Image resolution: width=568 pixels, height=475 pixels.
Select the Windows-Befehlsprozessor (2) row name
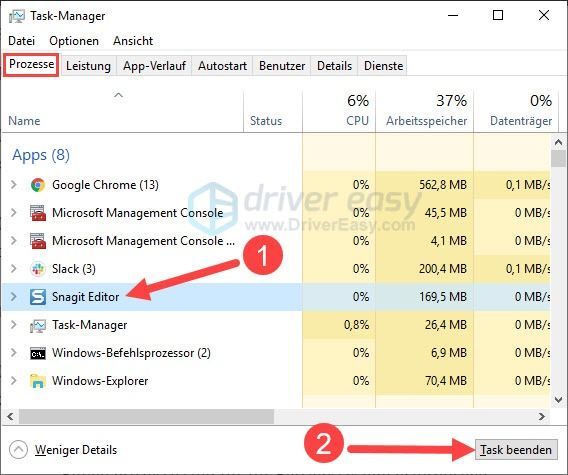pyautogui.click(x=131, y=353)
